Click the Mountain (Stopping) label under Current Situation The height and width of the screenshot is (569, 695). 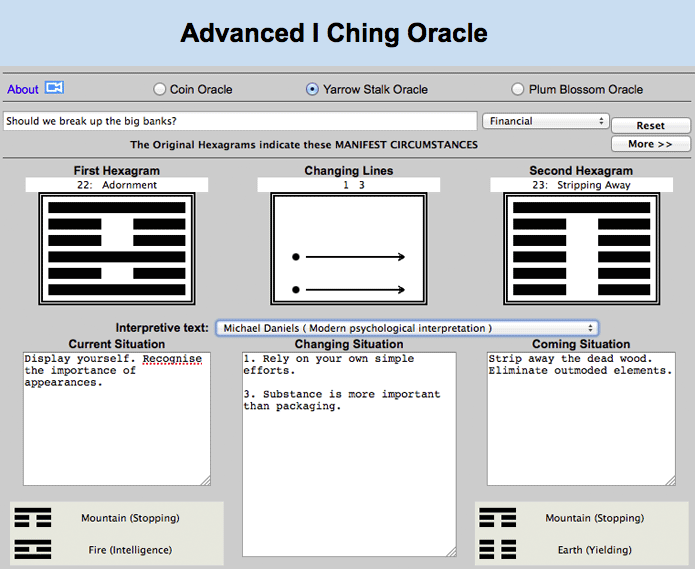coord(130,518)
